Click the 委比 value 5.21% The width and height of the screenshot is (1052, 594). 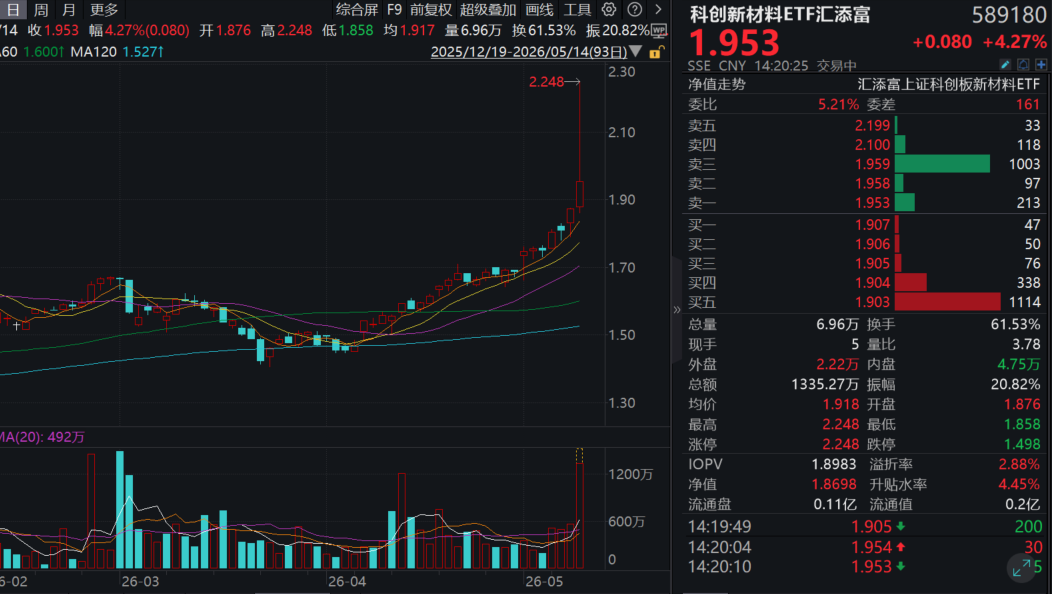(838, 105)
